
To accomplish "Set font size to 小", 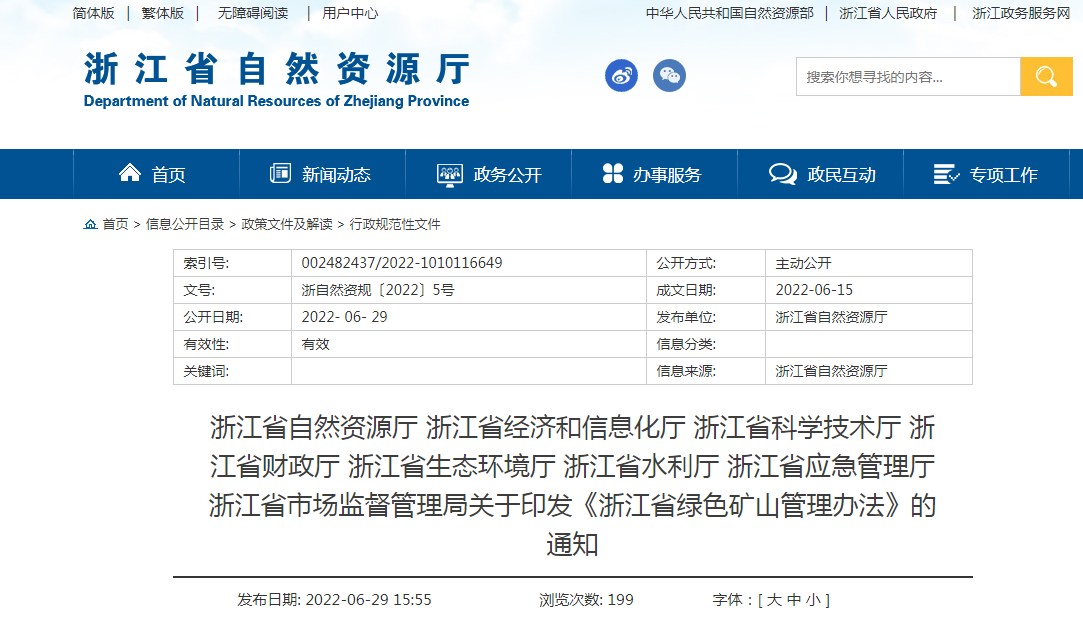I will pyautogui.click(x=813, y=600).
